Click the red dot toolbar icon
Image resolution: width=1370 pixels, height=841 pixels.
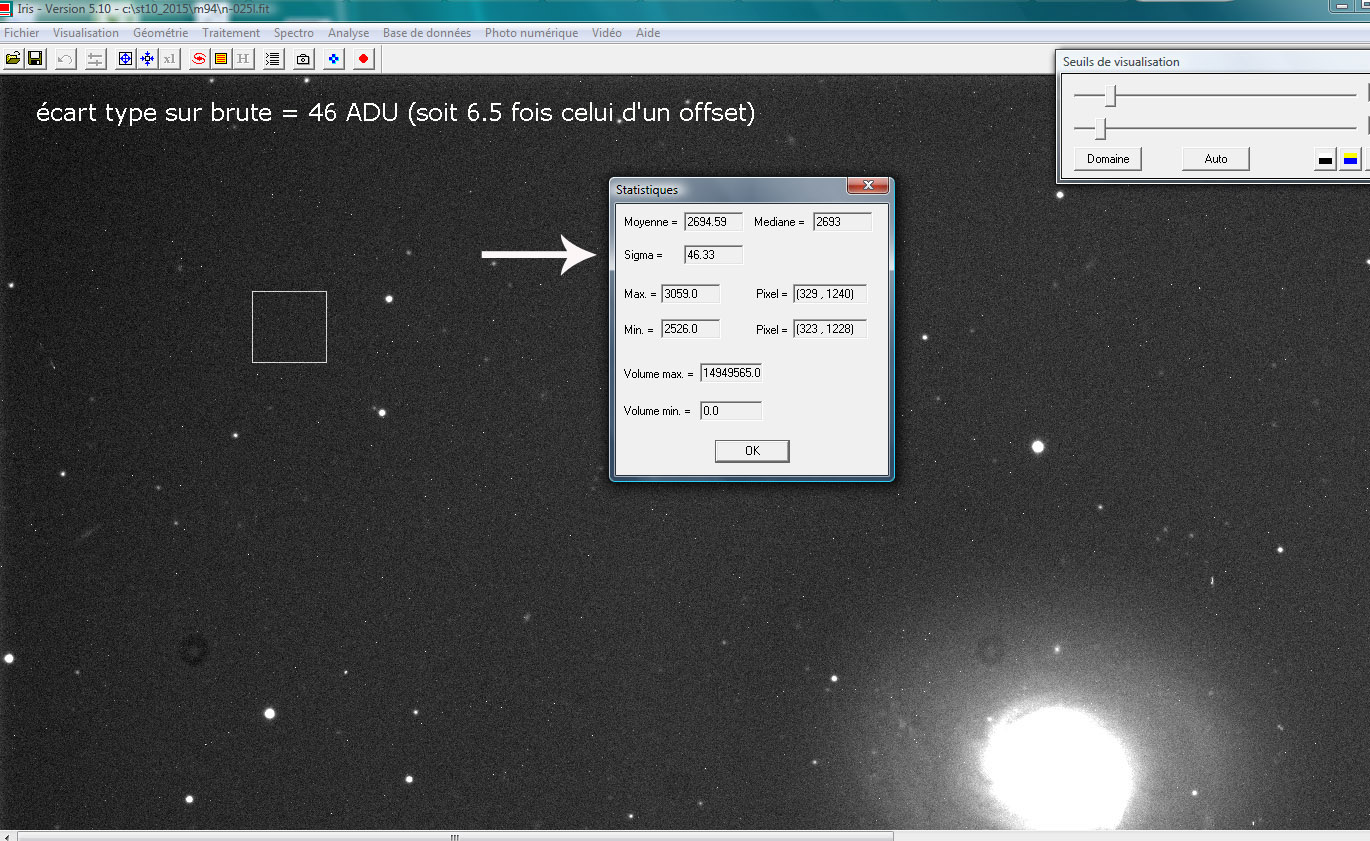[x=364, y=59]
